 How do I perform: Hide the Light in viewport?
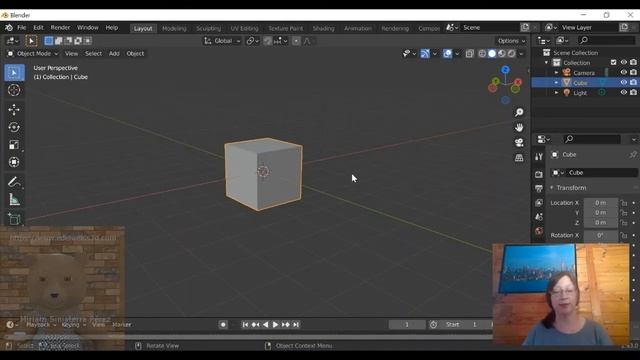point(624,93)
